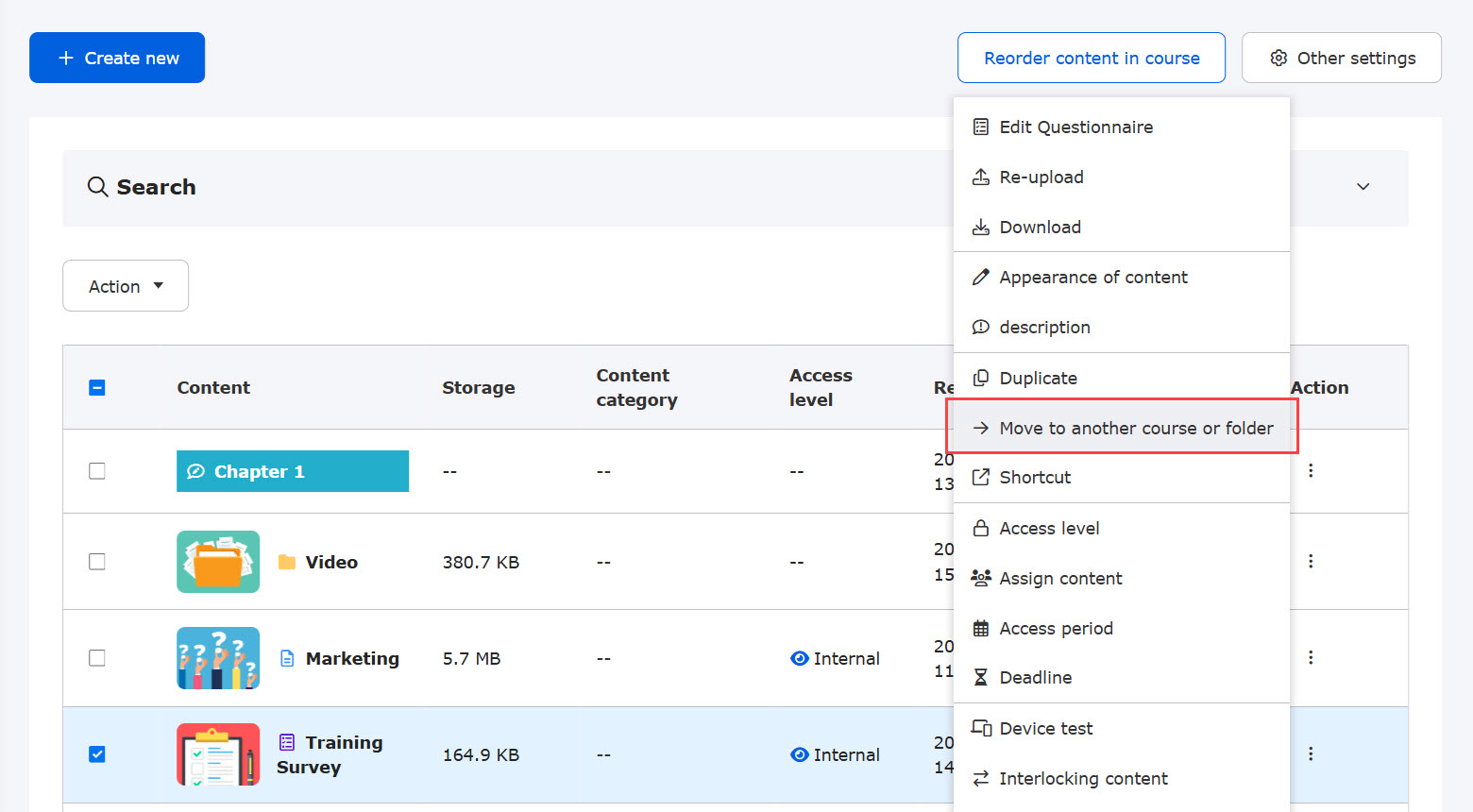Open the kebab menu for Video row
This screenshot has width=1473, height=812.
tap(1311, 561)
